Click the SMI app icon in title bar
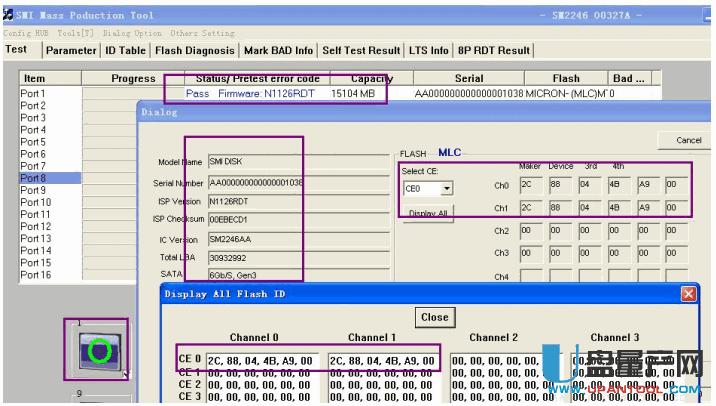 [8, 15]
